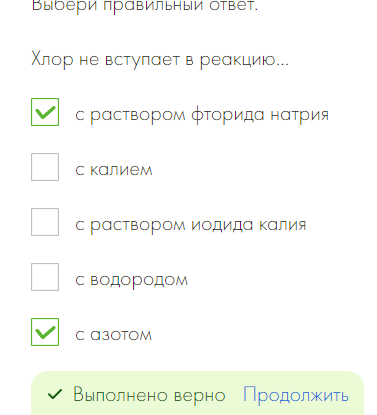Uncheck the "с раствором фторида натрия" checkbox
This screenshot has height=415, width=377.
click(x=45, y=112)
